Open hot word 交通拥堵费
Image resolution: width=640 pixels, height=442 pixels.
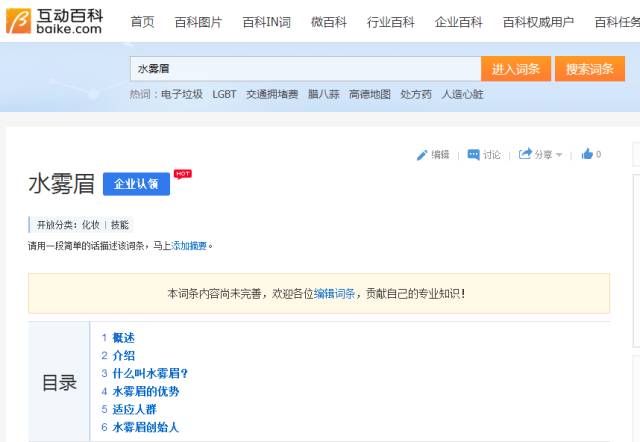pyautogui.click(x=272, y=94)
